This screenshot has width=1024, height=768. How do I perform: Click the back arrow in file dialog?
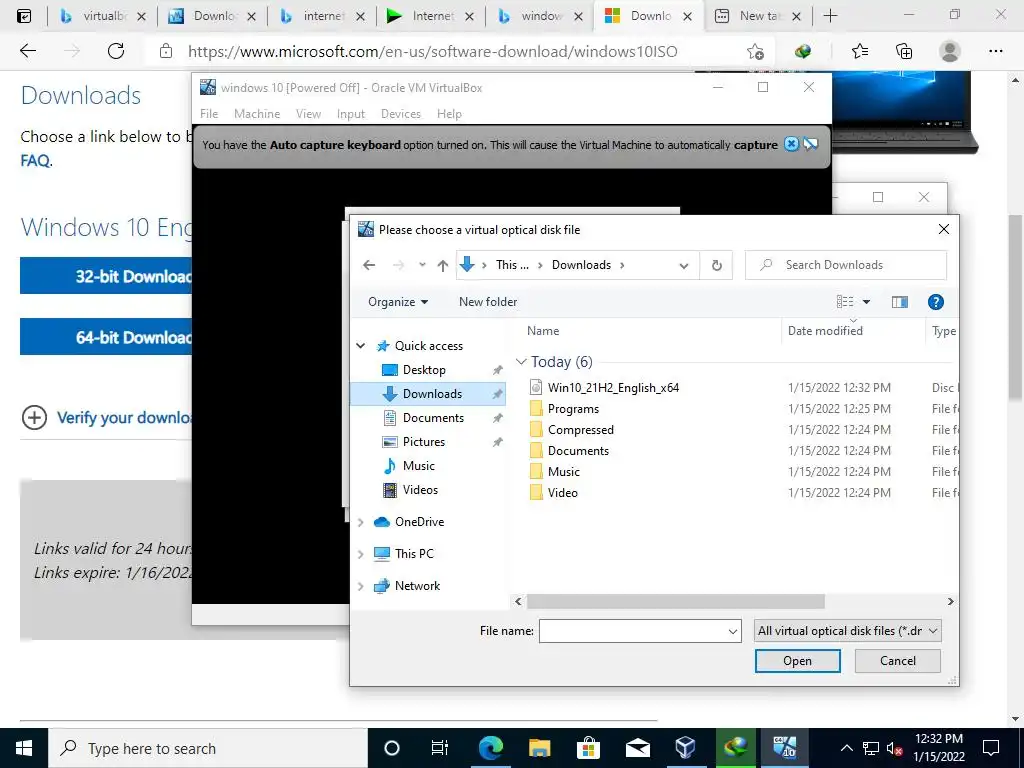[x=369, y=265]
